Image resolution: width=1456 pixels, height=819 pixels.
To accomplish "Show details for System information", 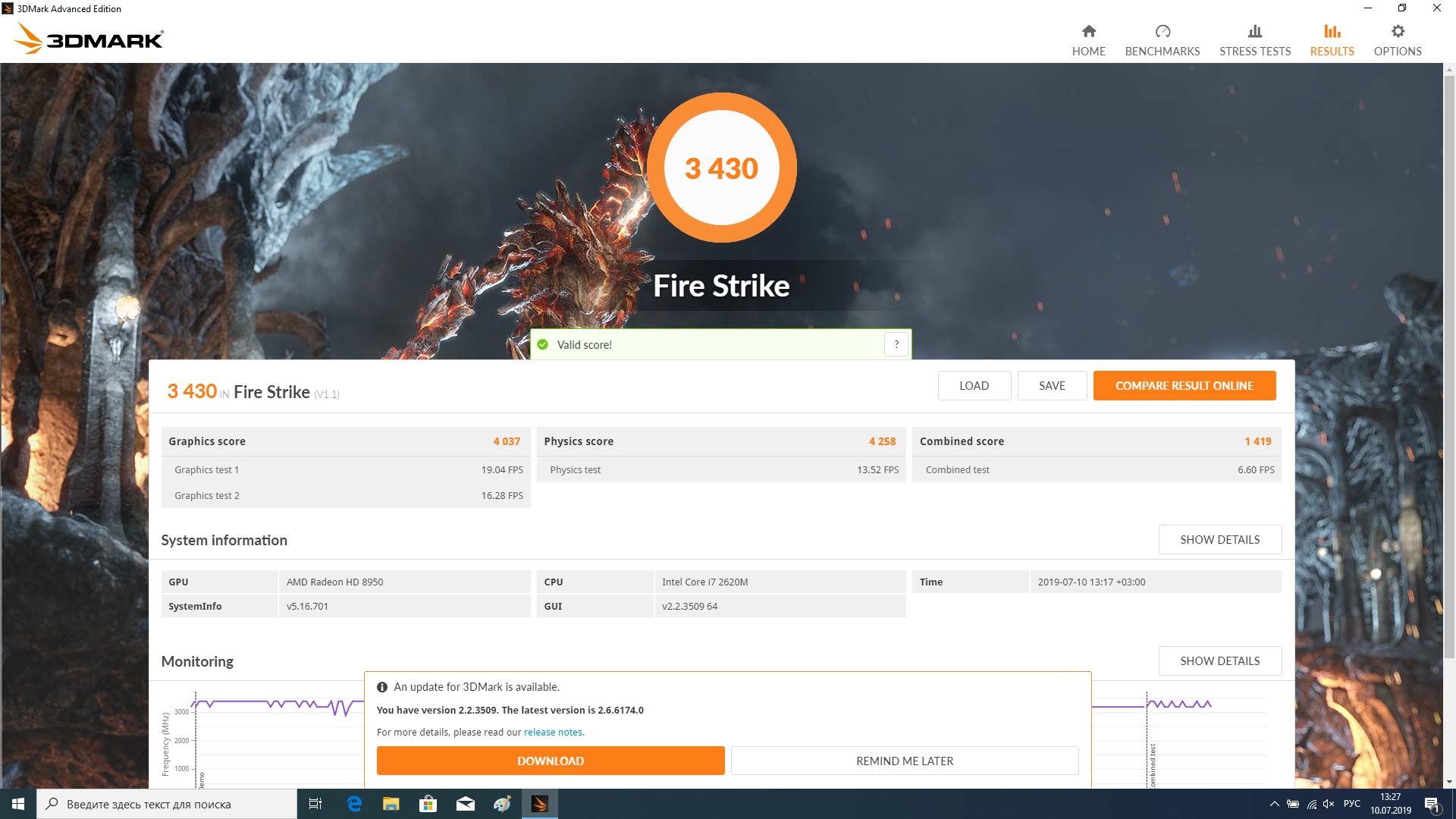I will click(x=1219, y=539).
